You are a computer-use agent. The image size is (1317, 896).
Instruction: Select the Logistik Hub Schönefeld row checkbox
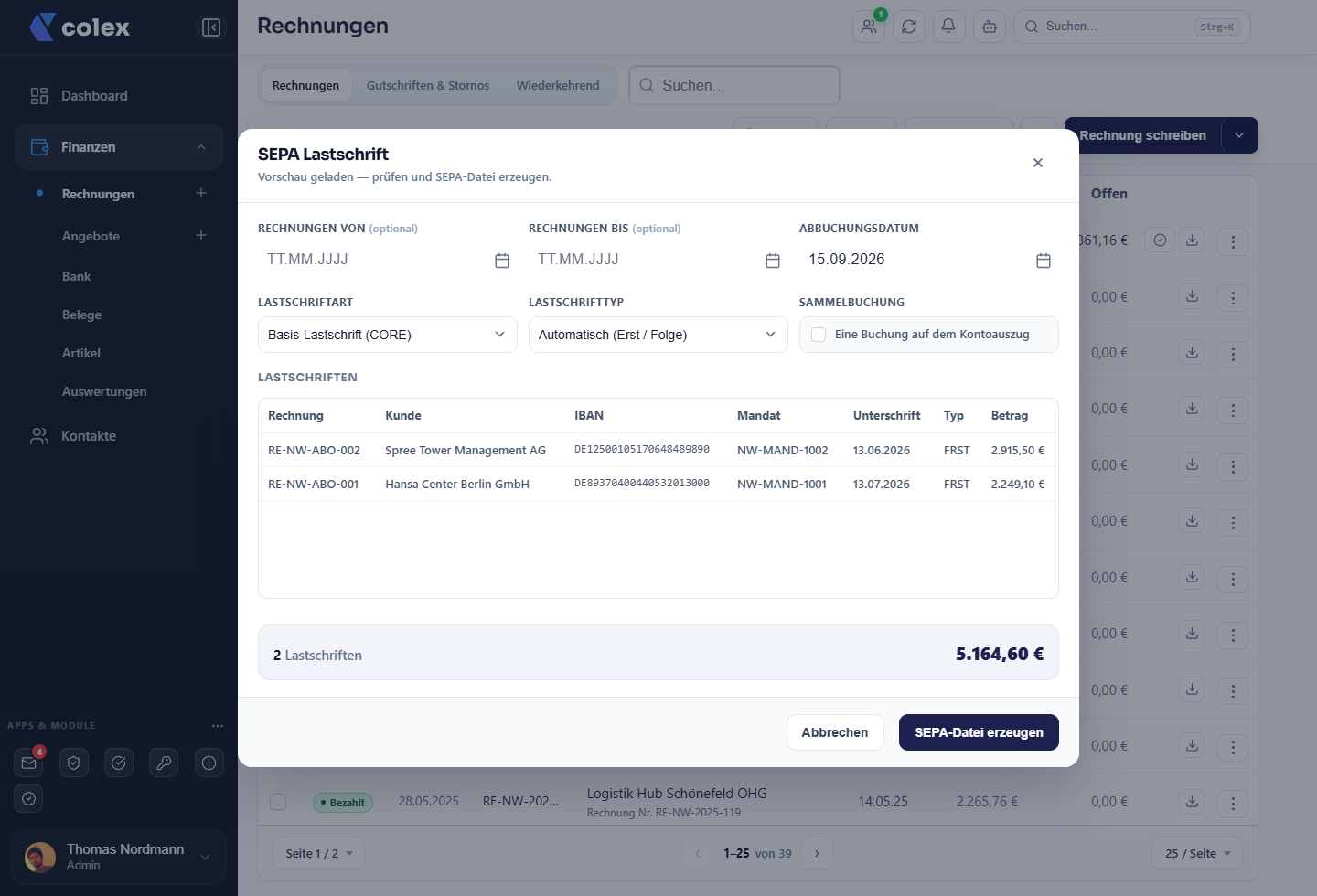tap(278, 802)
